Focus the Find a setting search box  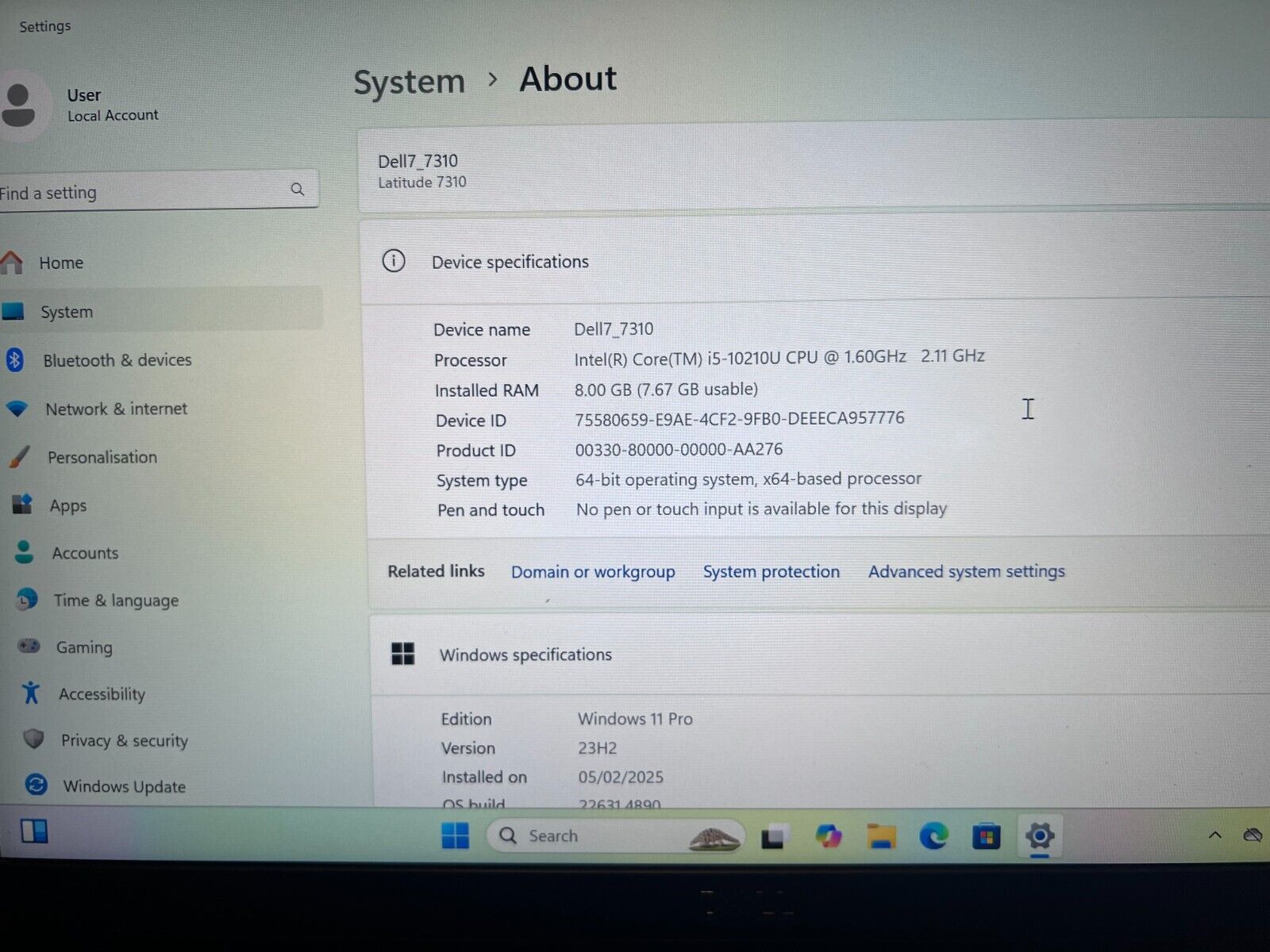coord(159,191)
